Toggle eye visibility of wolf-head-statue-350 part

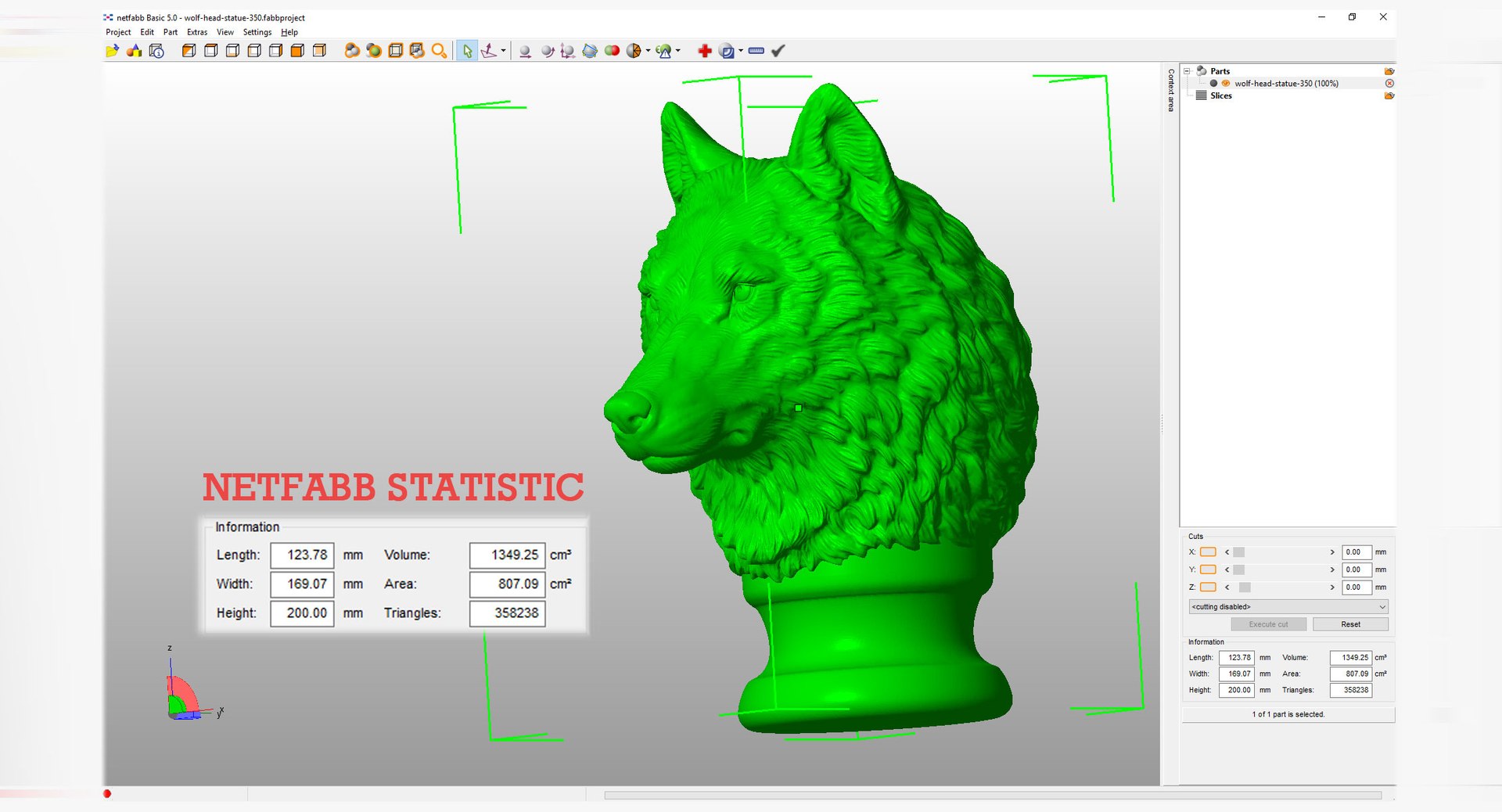click(1226, 83)
